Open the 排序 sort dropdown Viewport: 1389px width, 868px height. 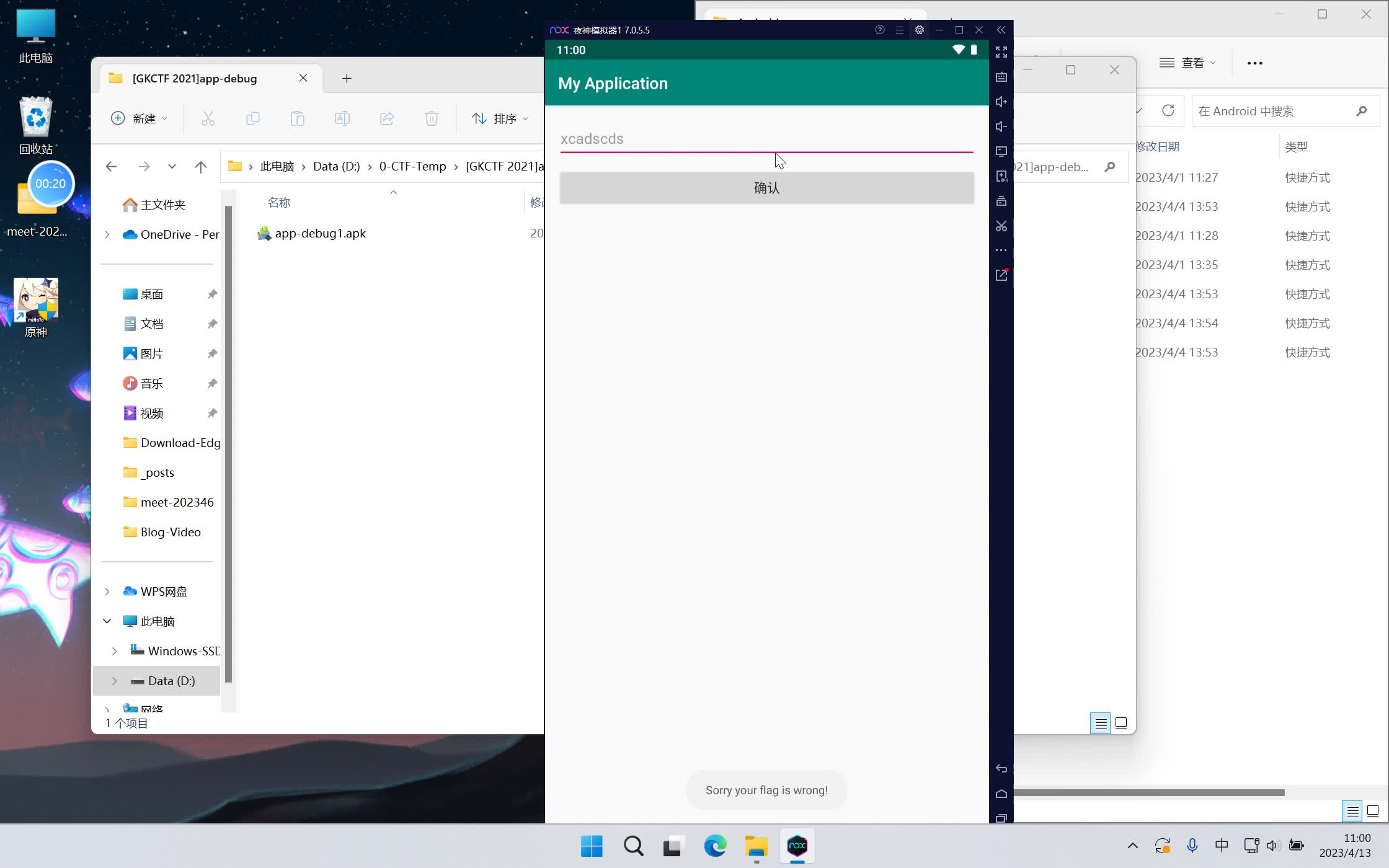[x=500, y=118]
